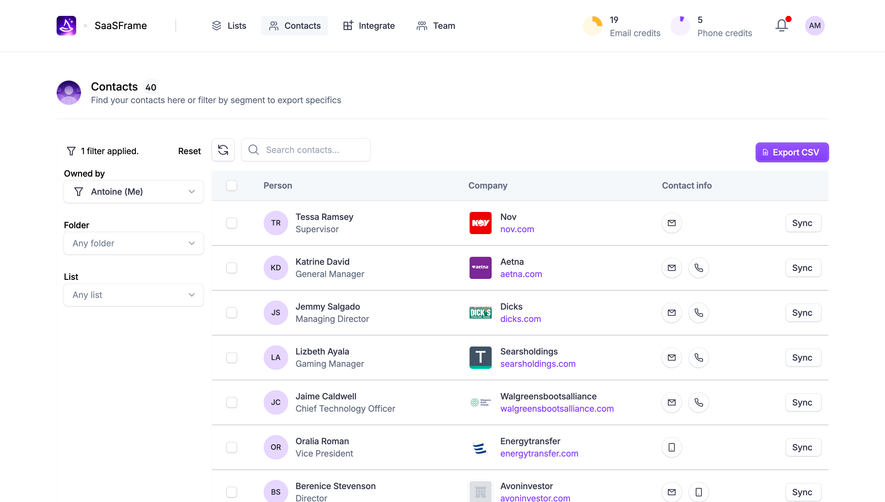Click the mobile icon for Oralia Roman
Image resolution: width=885 pixels, height=502 pixels.
(x=672, y=447)
